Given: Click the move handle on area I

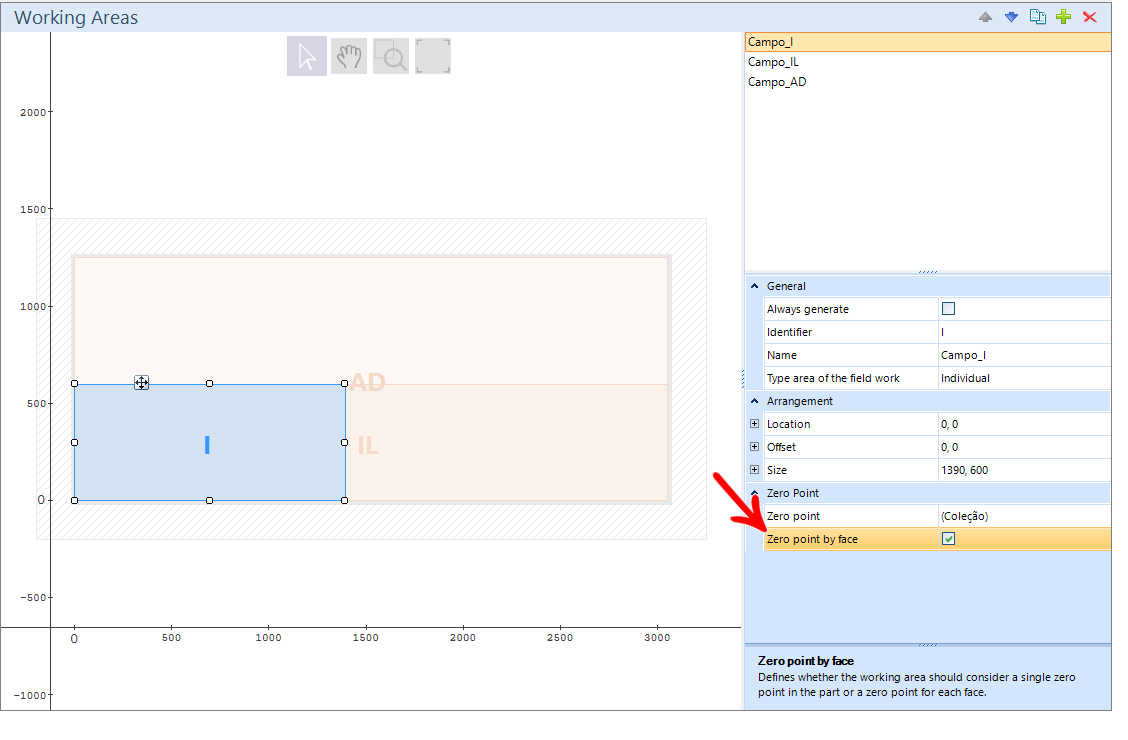Looking at the screenshot, I should pos(142,383).
